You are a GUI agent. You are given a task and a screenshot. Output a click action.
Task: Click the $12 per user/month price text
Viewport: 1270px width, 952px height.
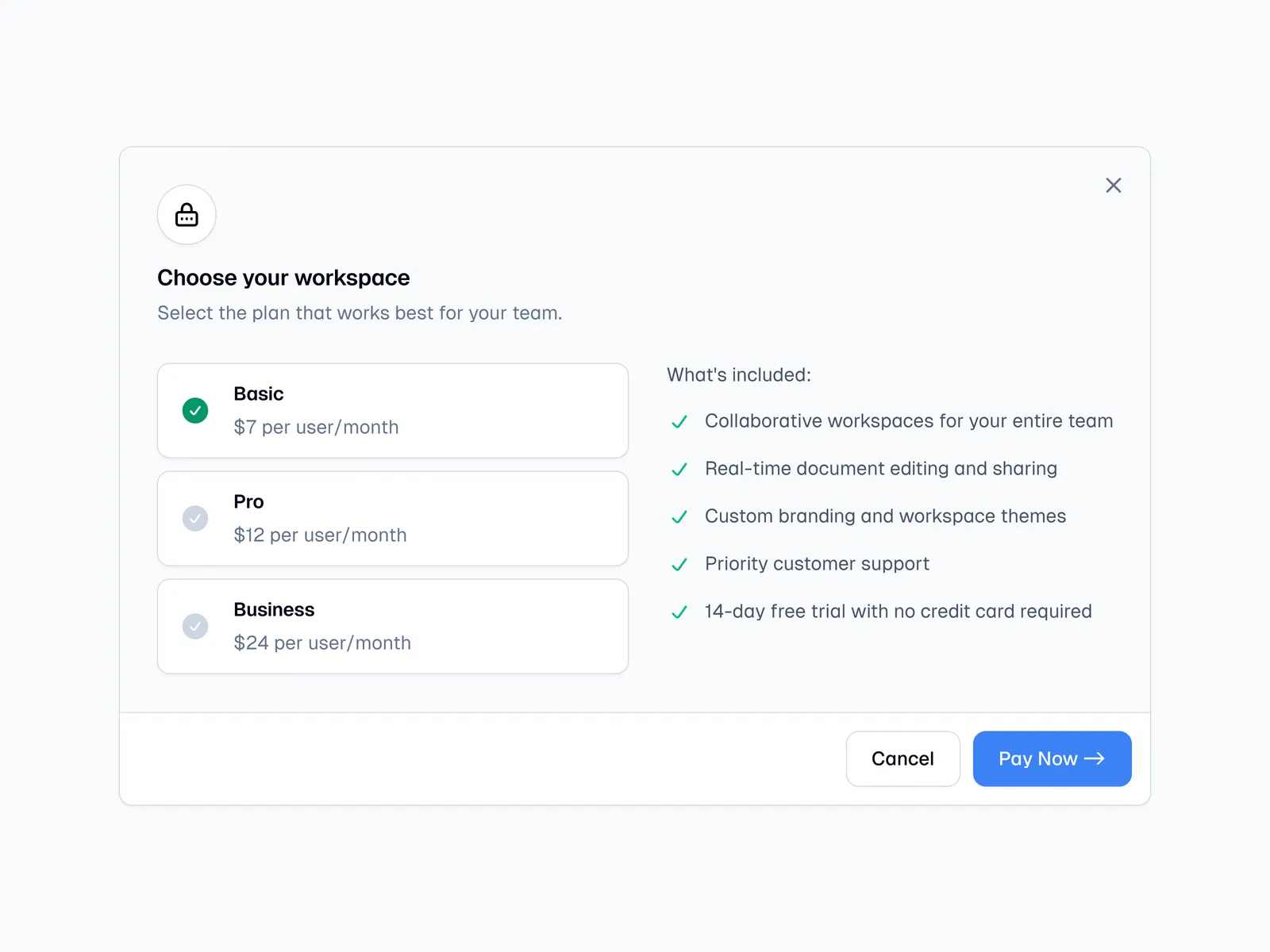(x=320, y=535)
